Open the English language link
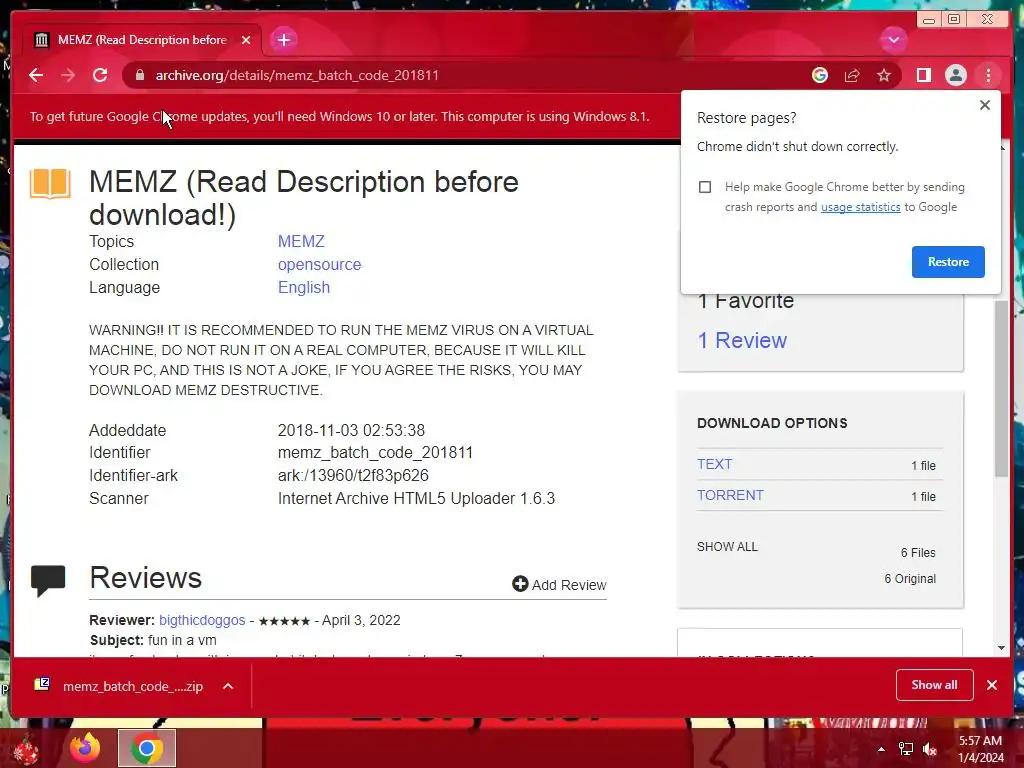 [304, 287]
